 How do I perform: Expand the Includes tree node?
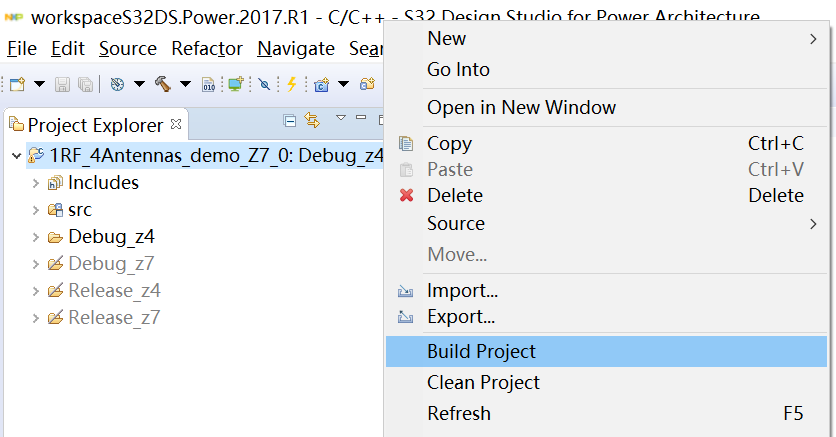[x=36, y=183]
